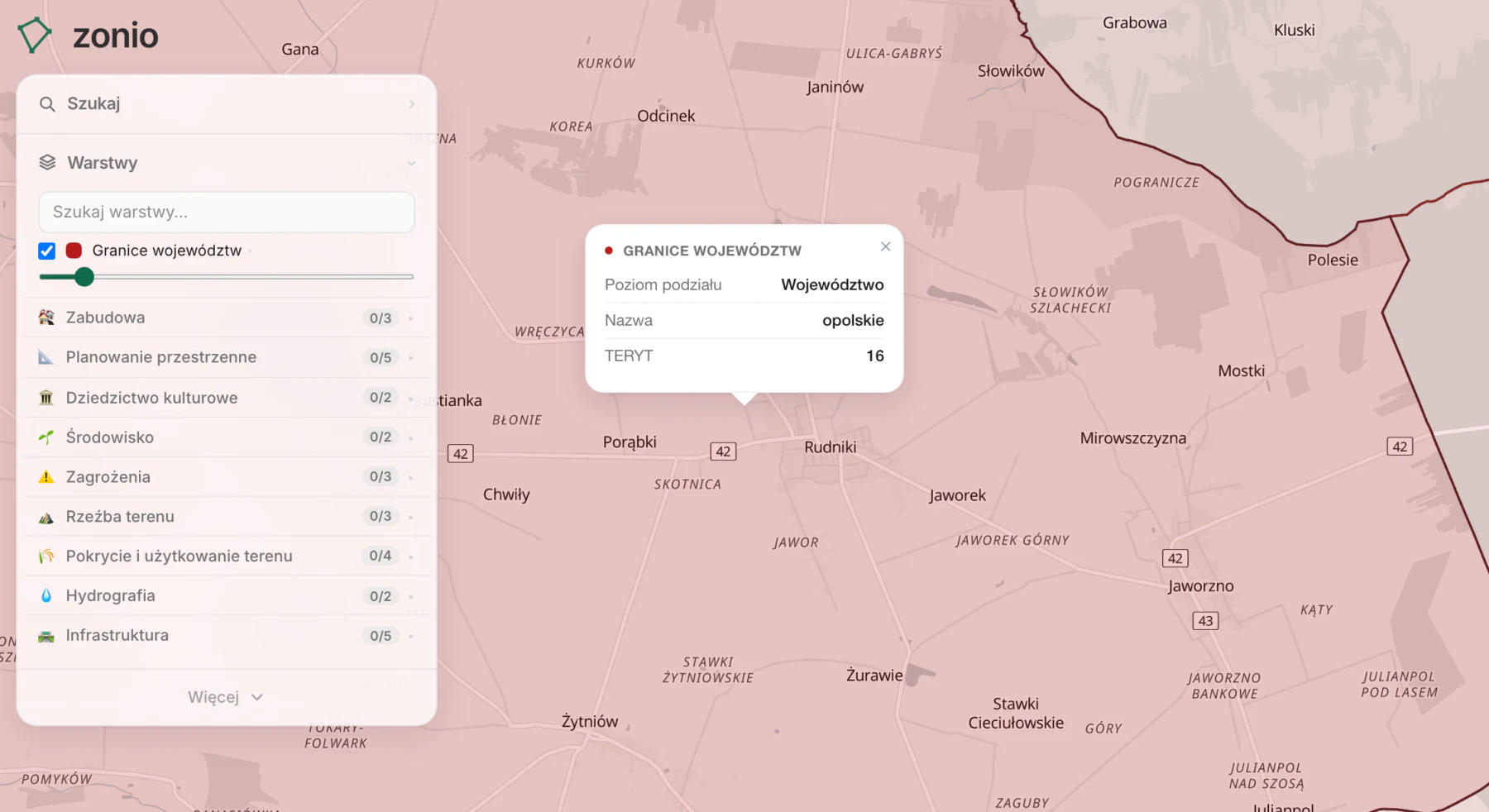Click the Więcej button
1489x812 pixels.
tap(225, 697)
